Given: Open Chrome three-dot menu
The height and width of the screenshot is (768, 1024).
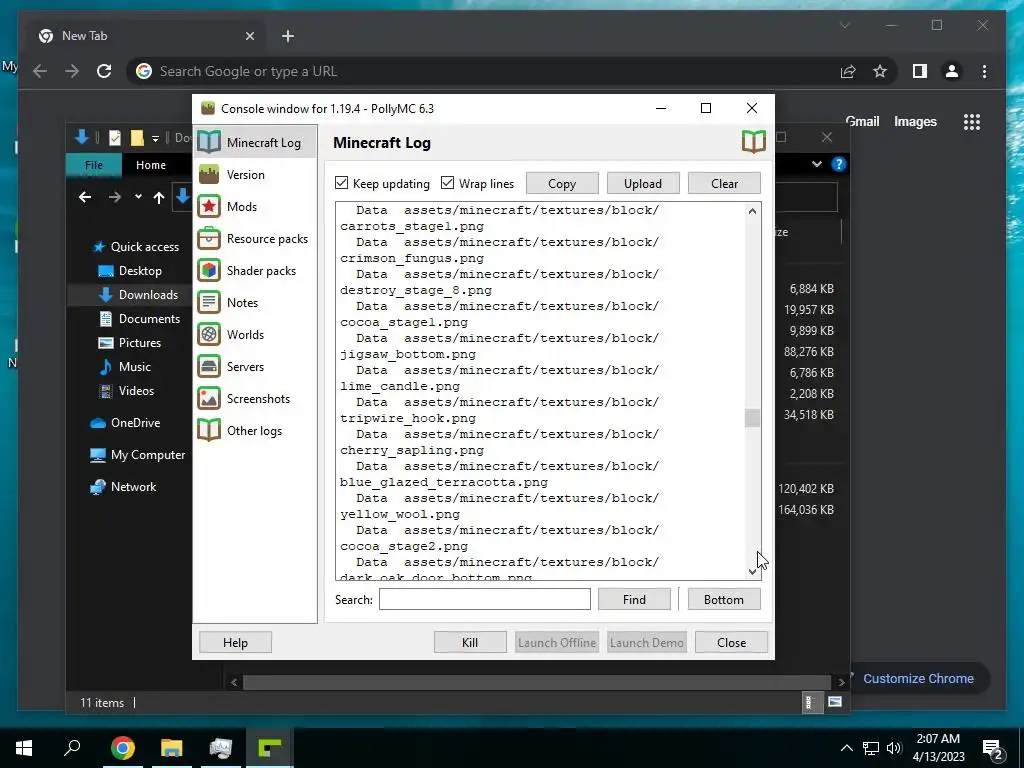Looking at the screenshot, I should click(984, 71).
